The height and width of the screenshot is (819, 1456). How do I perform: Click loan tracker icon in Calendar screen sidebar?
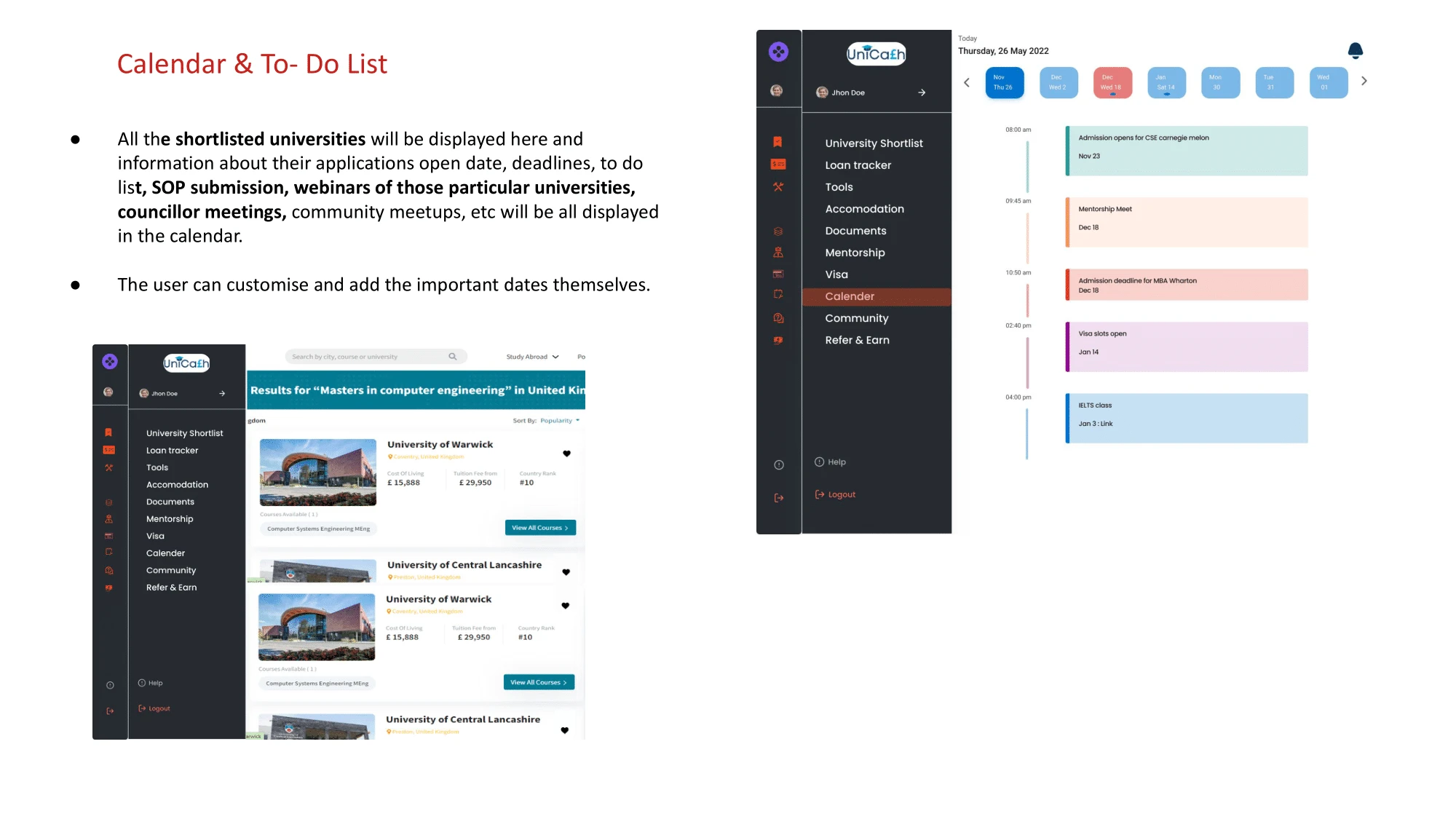coord(778,165)
